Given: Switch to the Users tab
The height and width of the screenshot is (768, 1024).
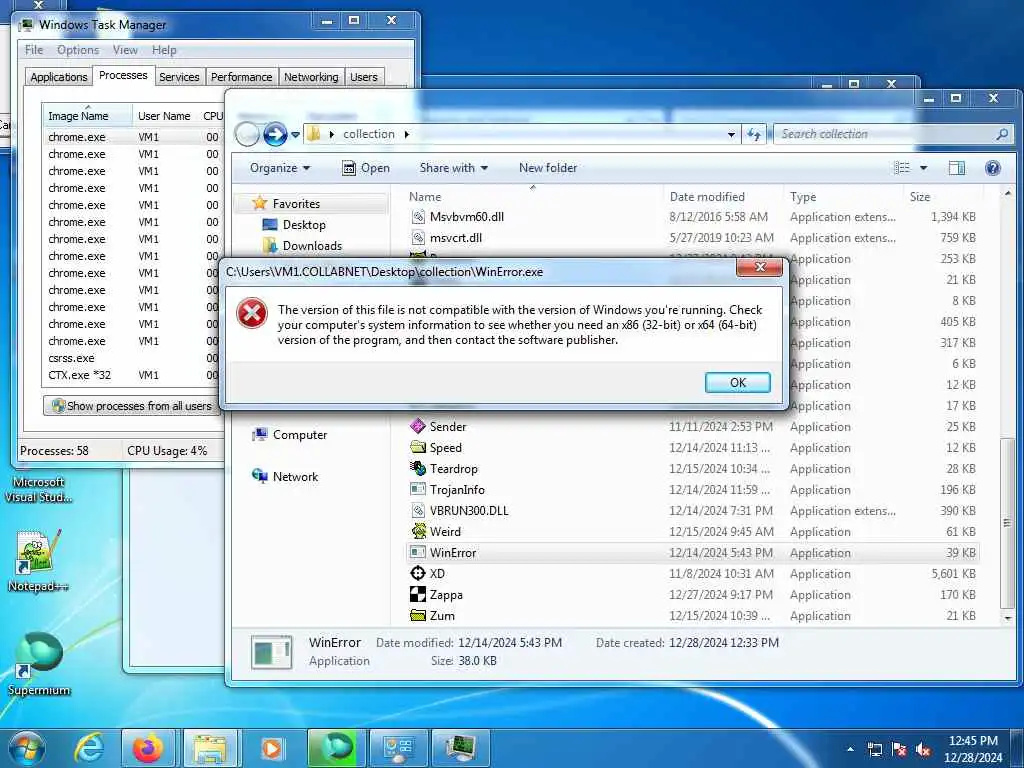Looking at the screenshot, I should pos(364,76).
